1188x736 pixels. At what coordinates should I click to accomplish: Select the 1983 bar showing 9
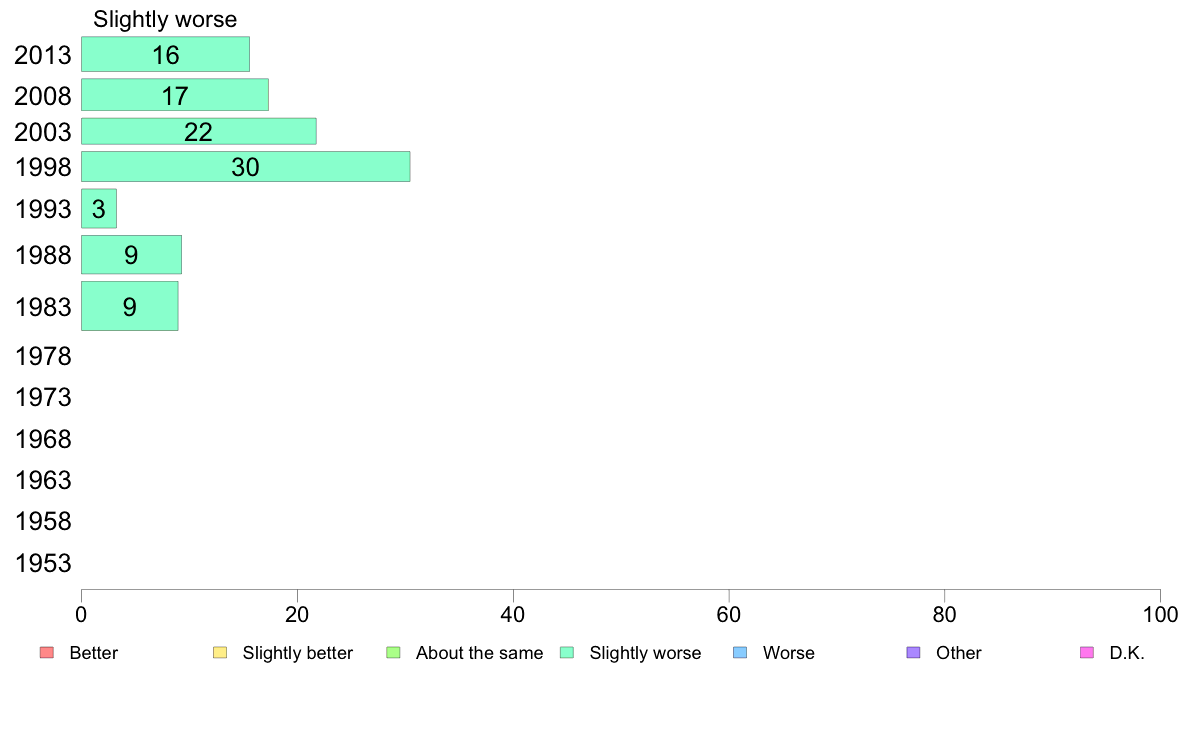point(130,306)
